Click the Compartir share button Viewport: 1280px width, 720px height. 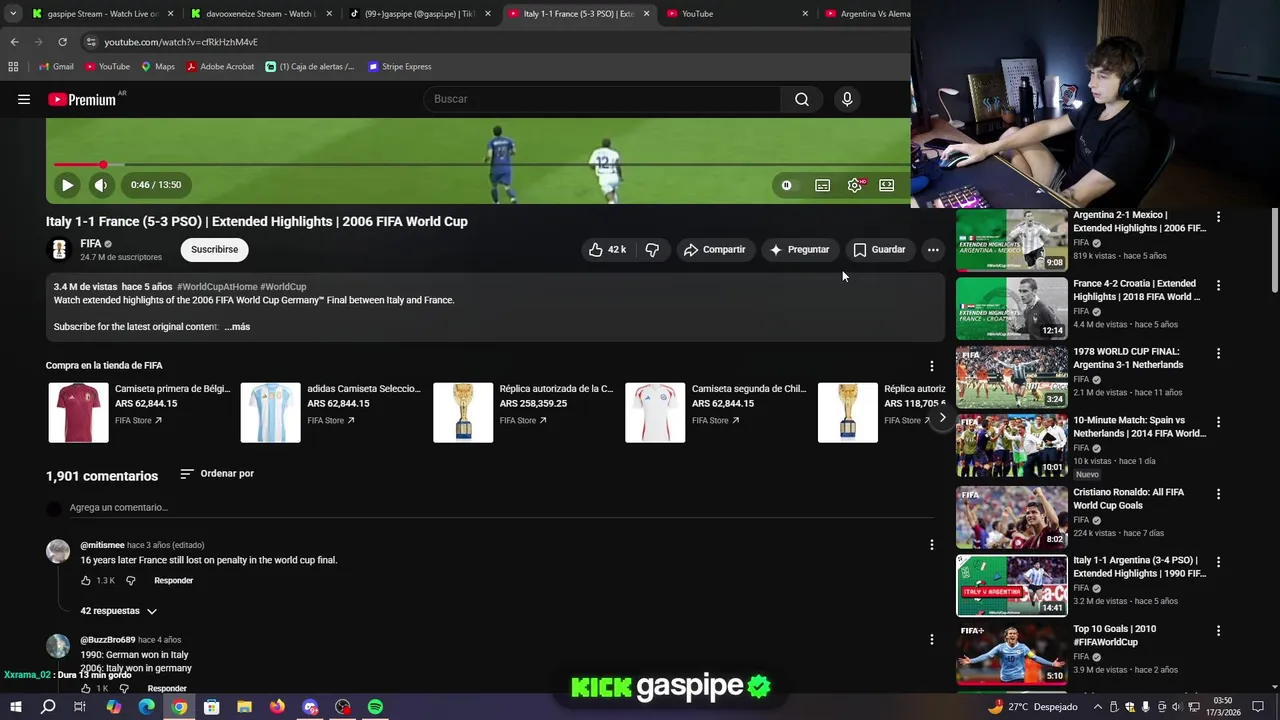(714, 250)
